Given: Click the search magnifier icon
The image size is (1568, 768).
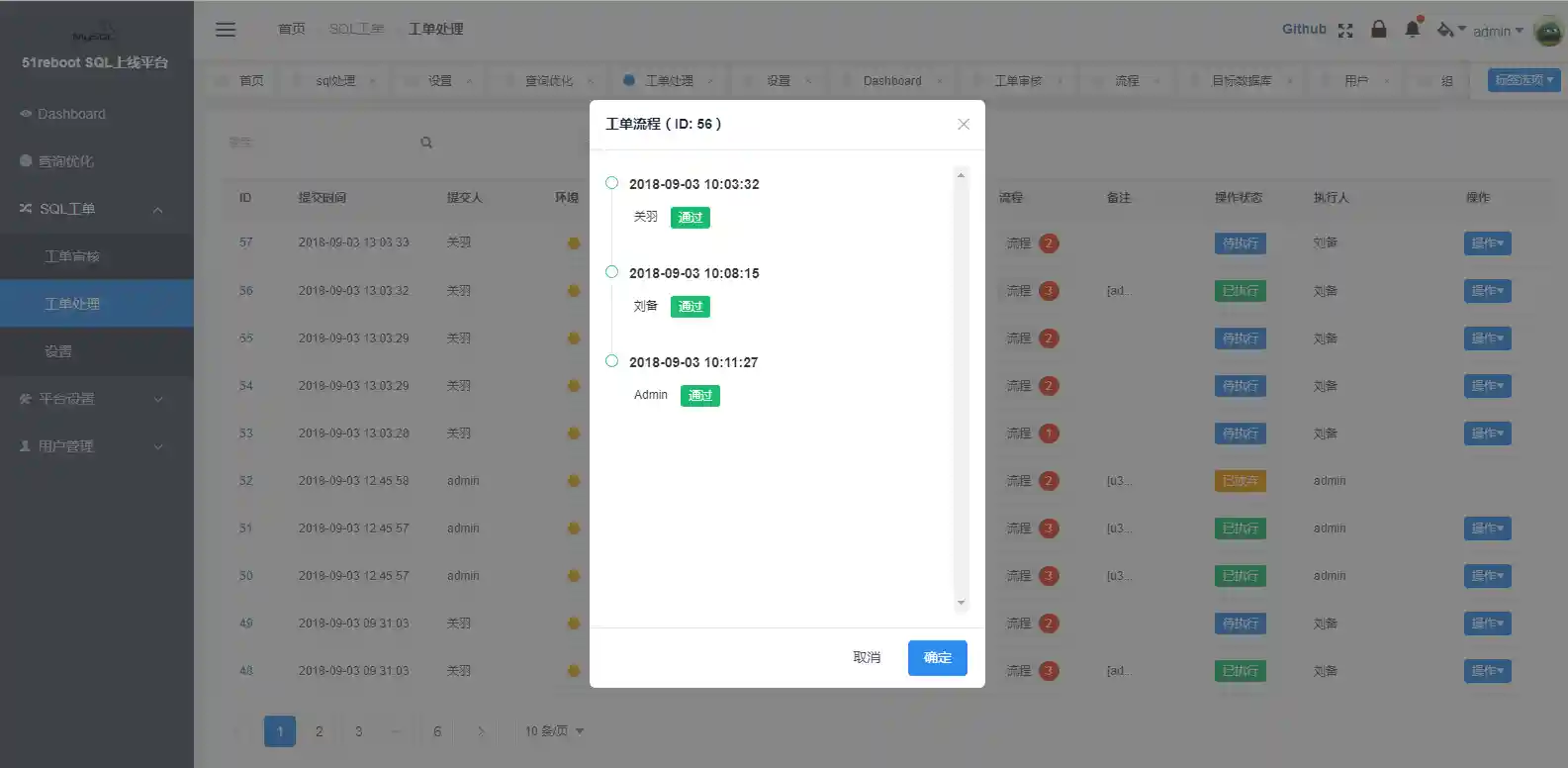Looking at the screenshot, I should (x=426, y=143).
